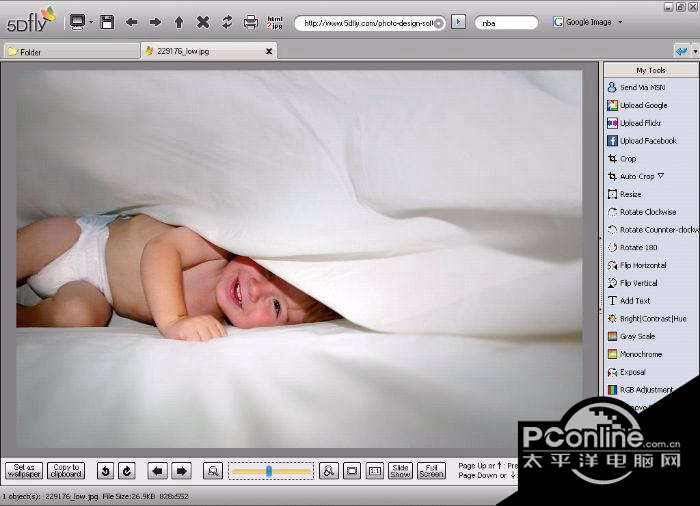Switch to the Folder tab
Image resolution: width=700 pixels, height=506 pixels.
point(72,52)
